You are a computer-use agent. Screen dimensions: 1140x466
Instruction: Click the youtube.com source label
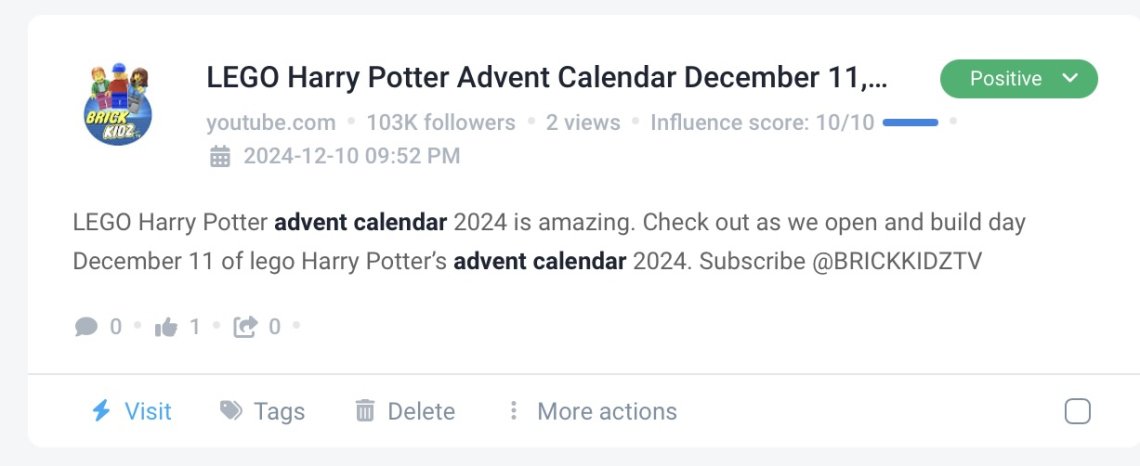271,123
